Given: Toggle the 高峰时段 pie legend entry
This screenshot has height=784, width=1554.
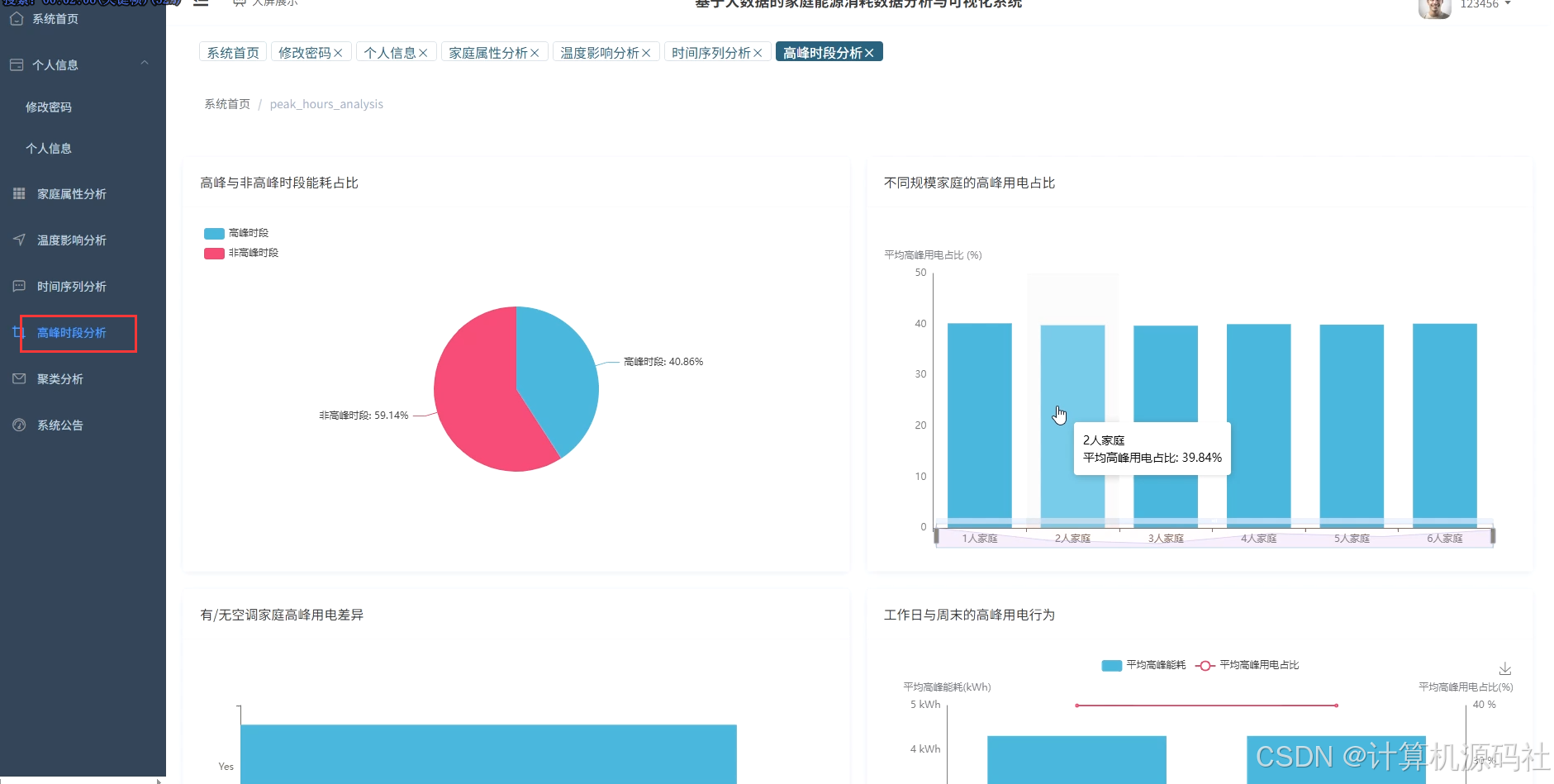Looking at the screenshot, I should [236, 233].
